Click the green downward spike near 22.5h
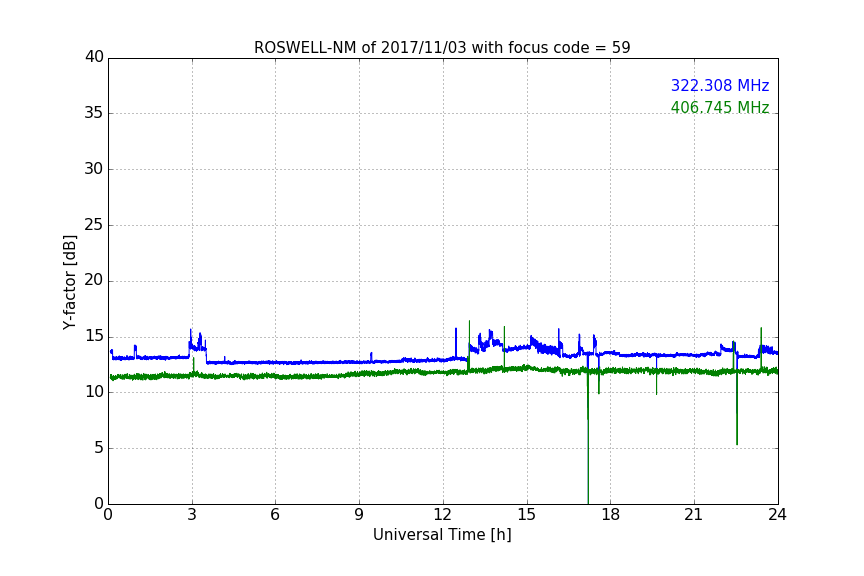 point(737,411)
